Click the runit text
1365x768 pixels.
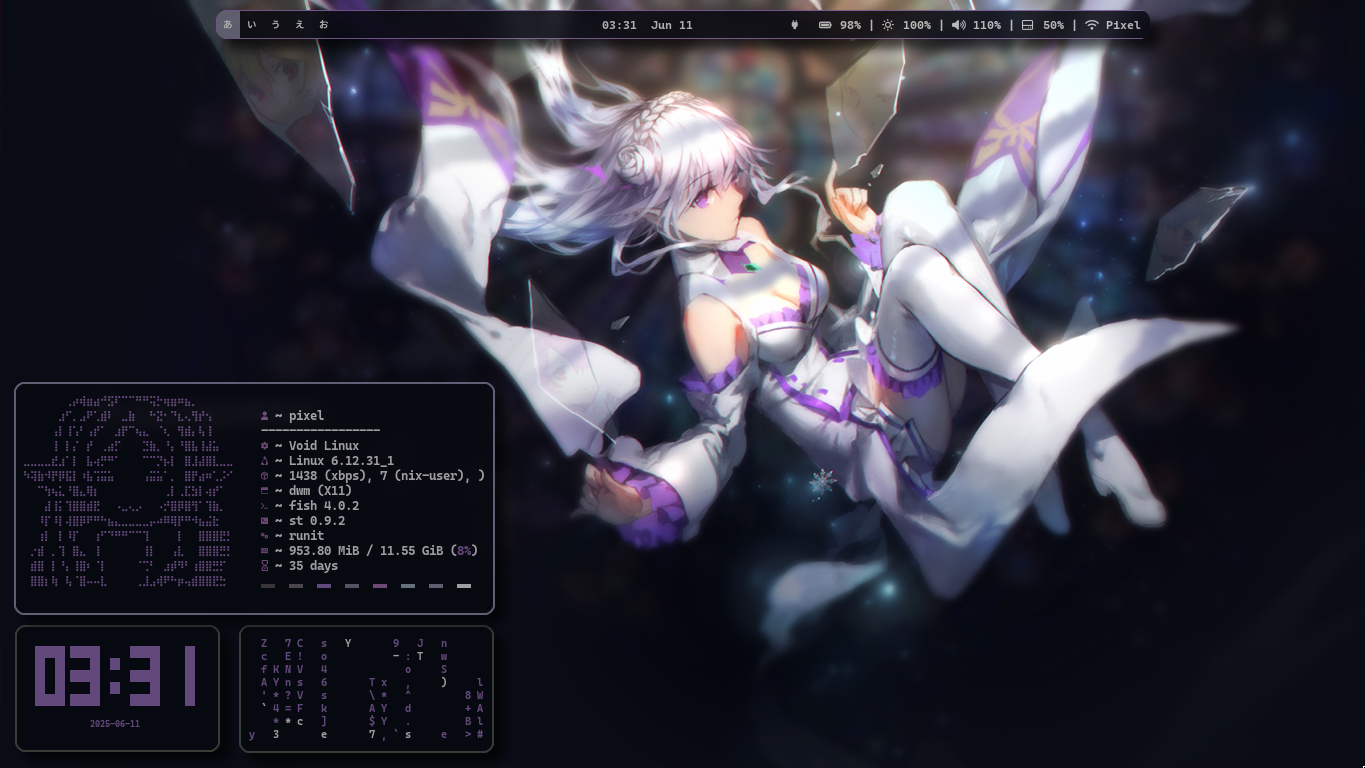pyautogui.click(x=306, y=536)
